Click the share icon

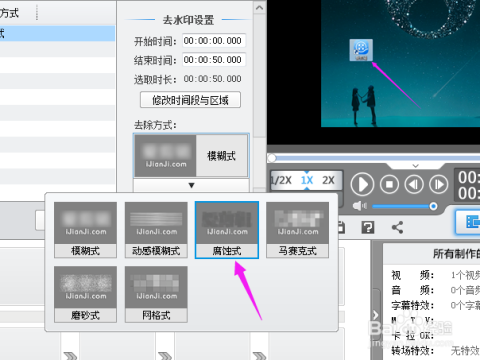(x=397, y=228)
